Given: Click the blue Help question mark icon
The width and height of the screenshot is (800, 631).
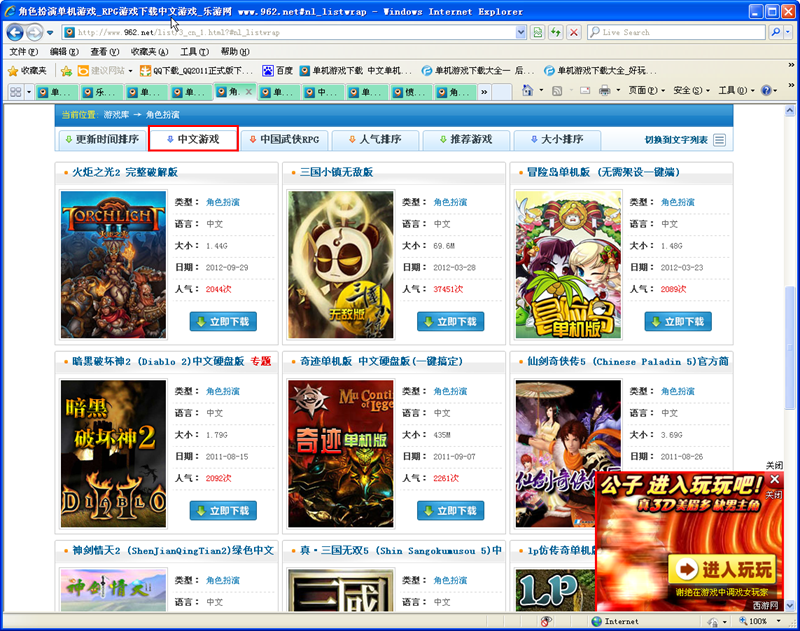Looking at the screenshot, I should (x=766, y=91).
